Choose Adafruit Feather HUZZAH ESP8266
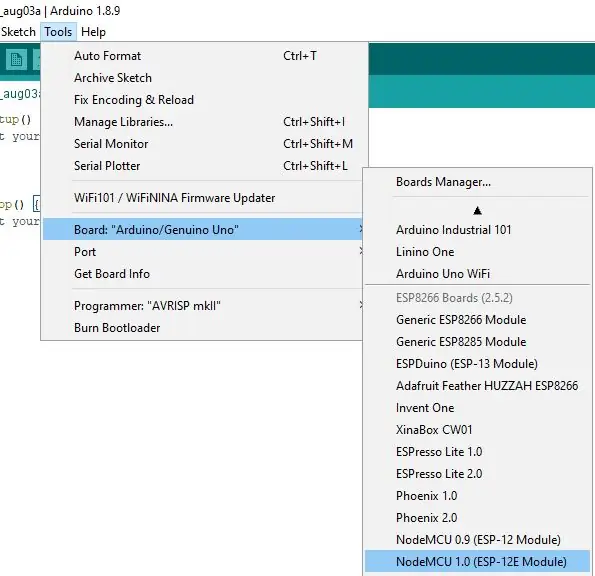The height and width of the screenshot is (576, 595). coord(477,386)
